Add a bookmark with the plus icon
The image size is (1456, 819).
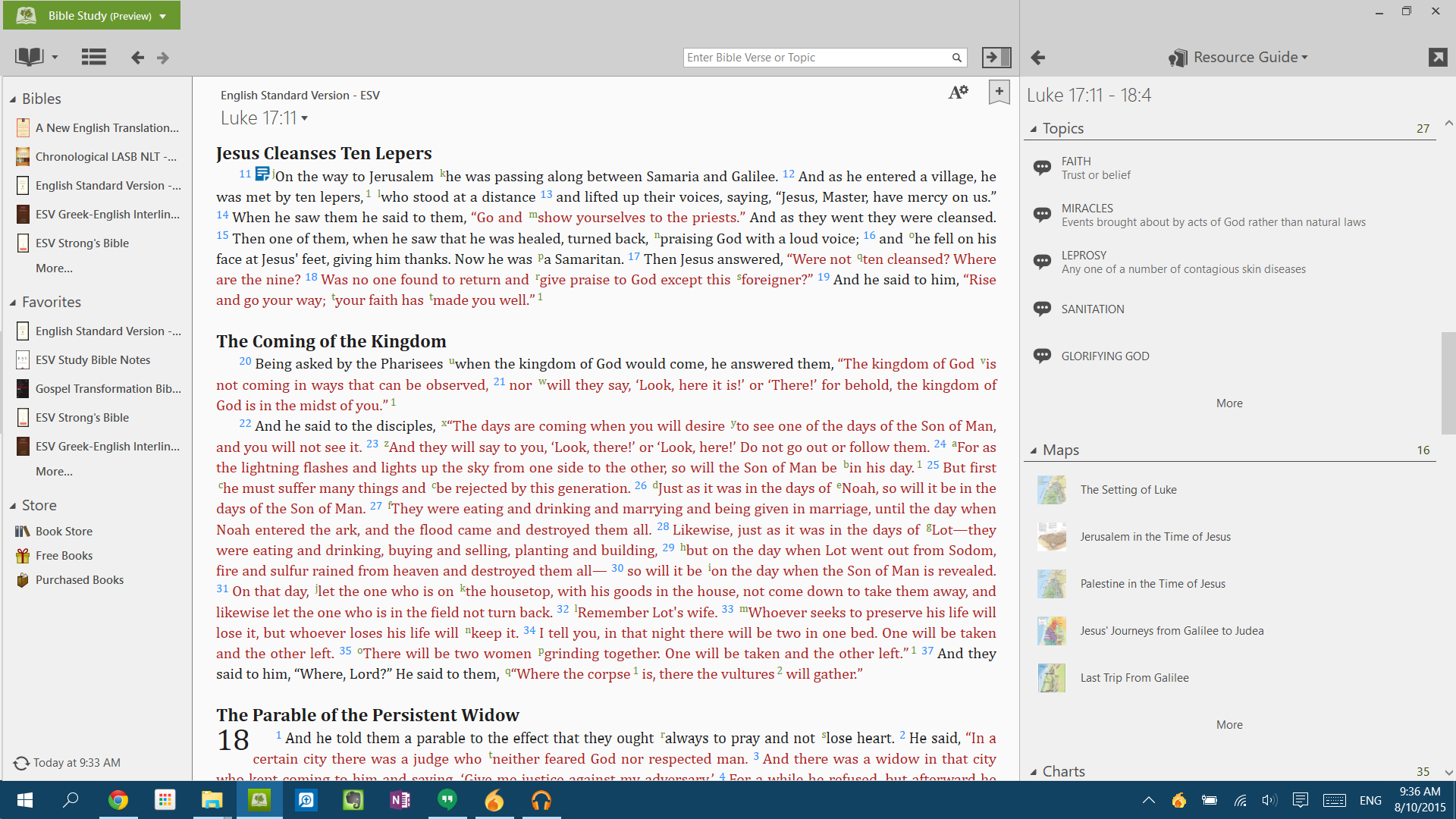point(999,93)
